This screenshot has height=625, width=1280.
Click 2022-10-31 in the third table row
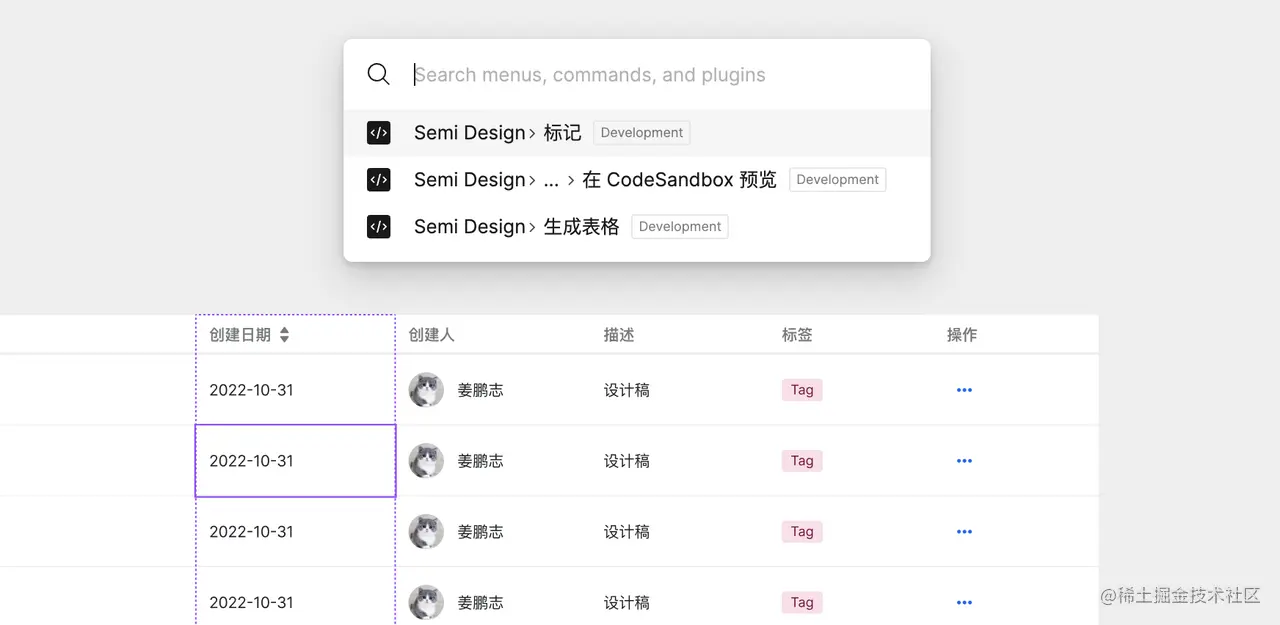pos(251,532)
